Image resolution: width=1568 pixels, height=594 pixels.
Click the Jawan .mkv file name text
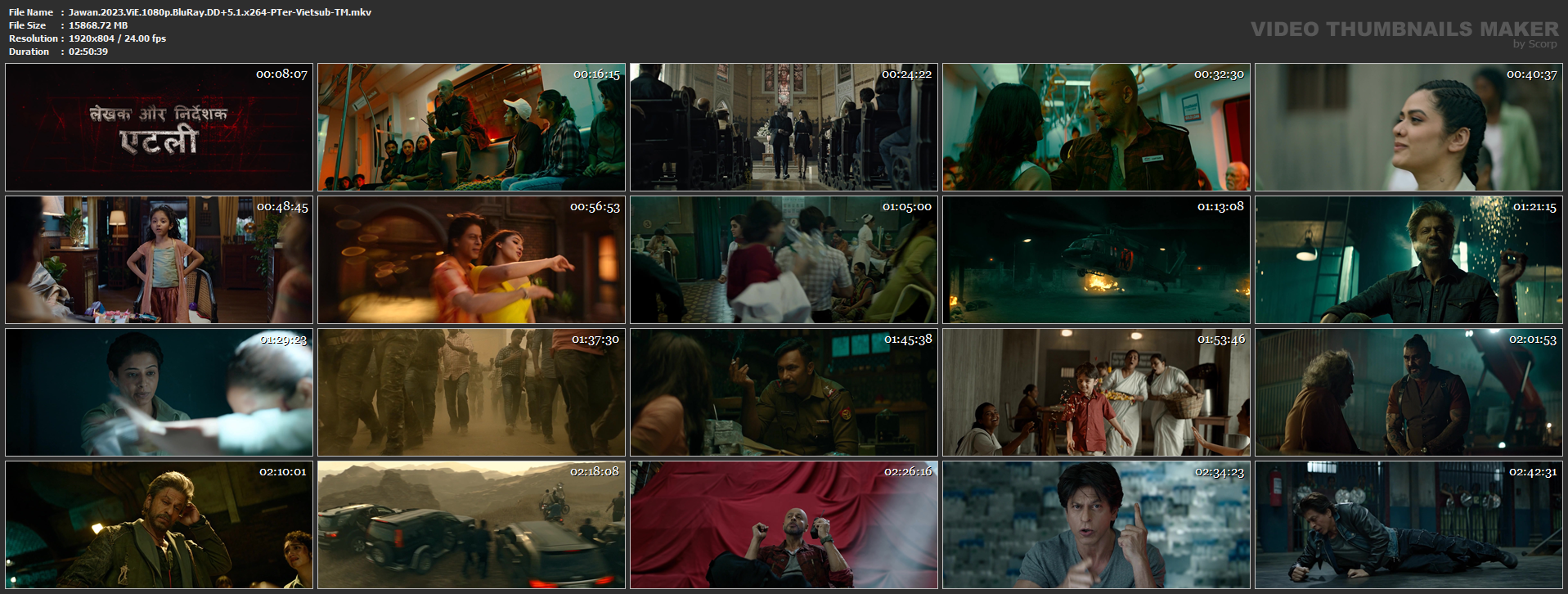click(220, 12)
